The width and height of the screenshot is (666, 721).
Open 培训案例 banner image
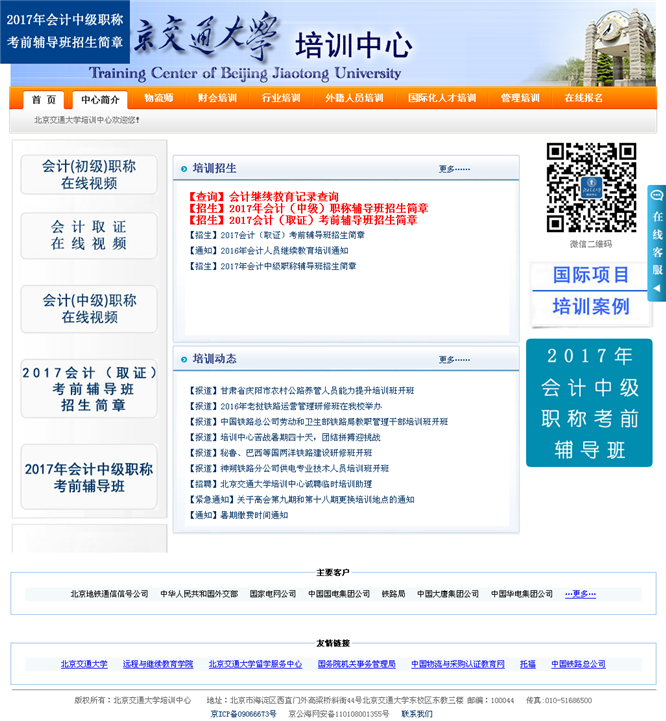pyautogui.click(x=591, y=306)
